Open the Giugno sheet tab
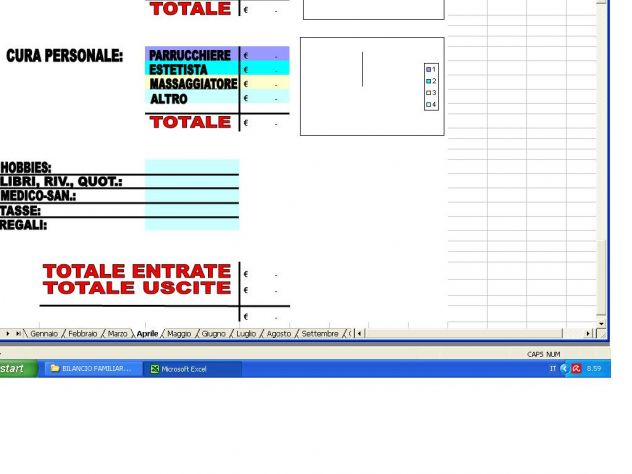The image size is (632, 474). (213, 334)
